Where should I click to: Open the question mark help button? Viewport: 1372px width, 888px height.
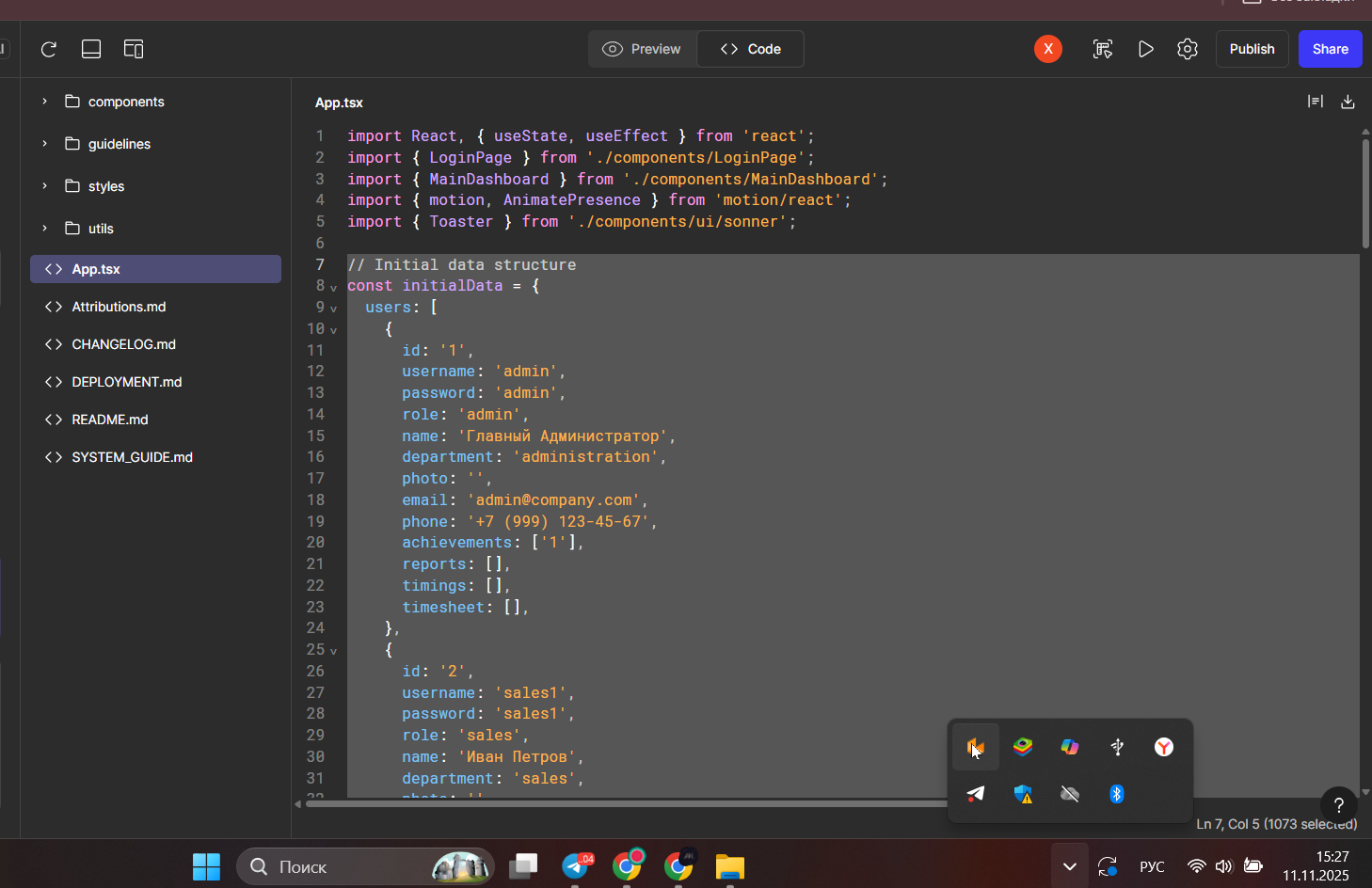coord(1338,805)
